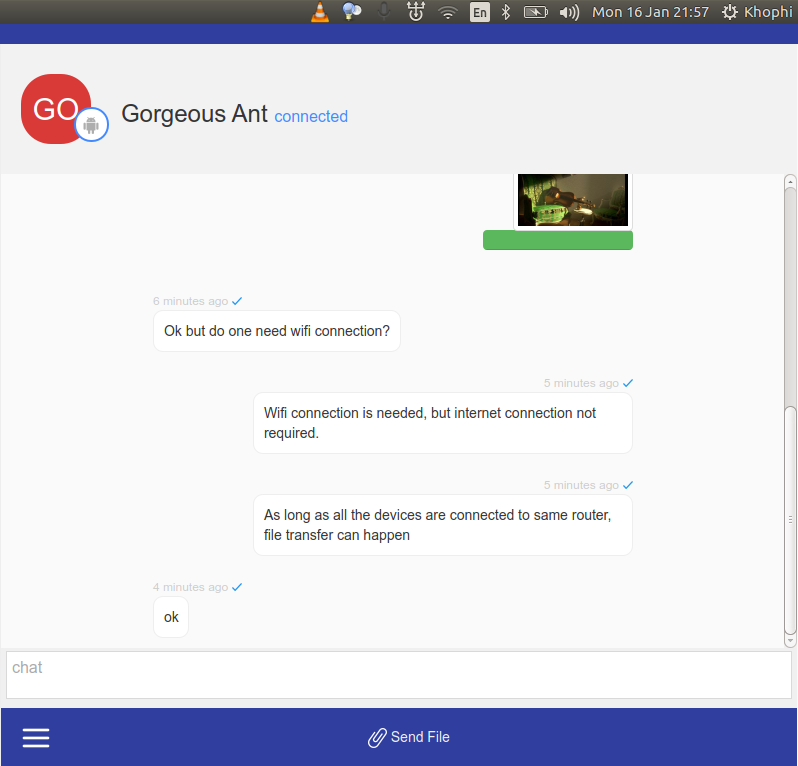This screenshot has height=766, width=798.
Task: Click the Android device badge icon
Action: pos(92,125)
